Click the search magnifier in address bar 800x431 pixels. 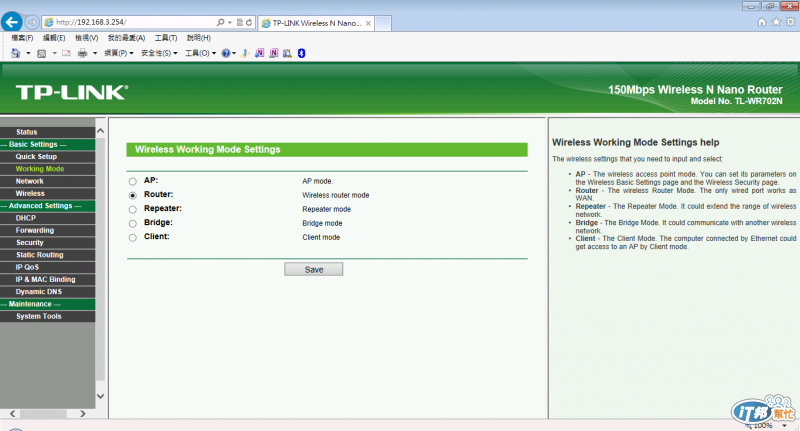pyautogui.click(x=220, y=22)
